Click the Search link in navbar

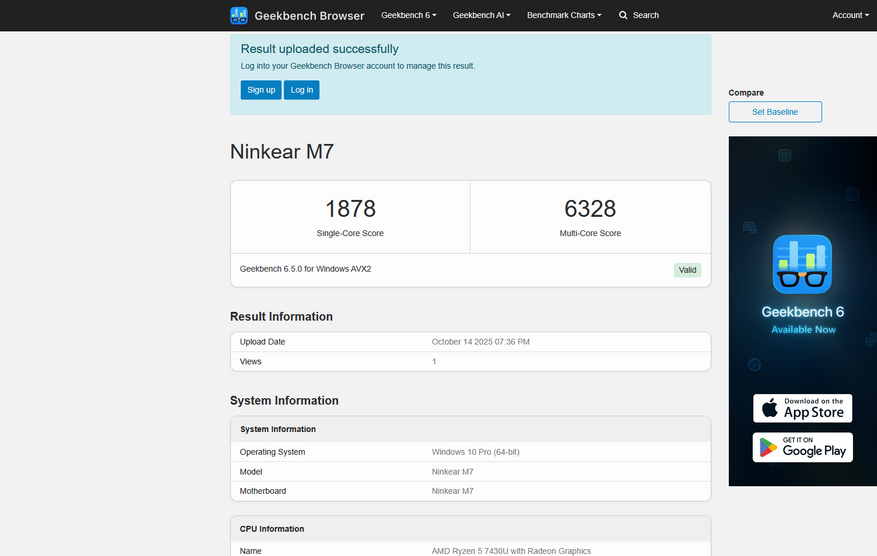645,15
